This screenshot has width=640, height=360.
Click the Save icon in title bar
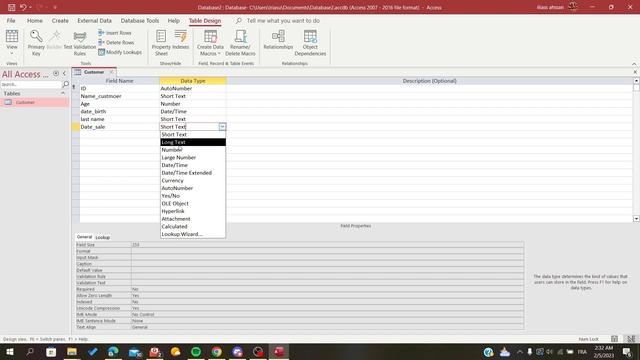pos(11,7)
